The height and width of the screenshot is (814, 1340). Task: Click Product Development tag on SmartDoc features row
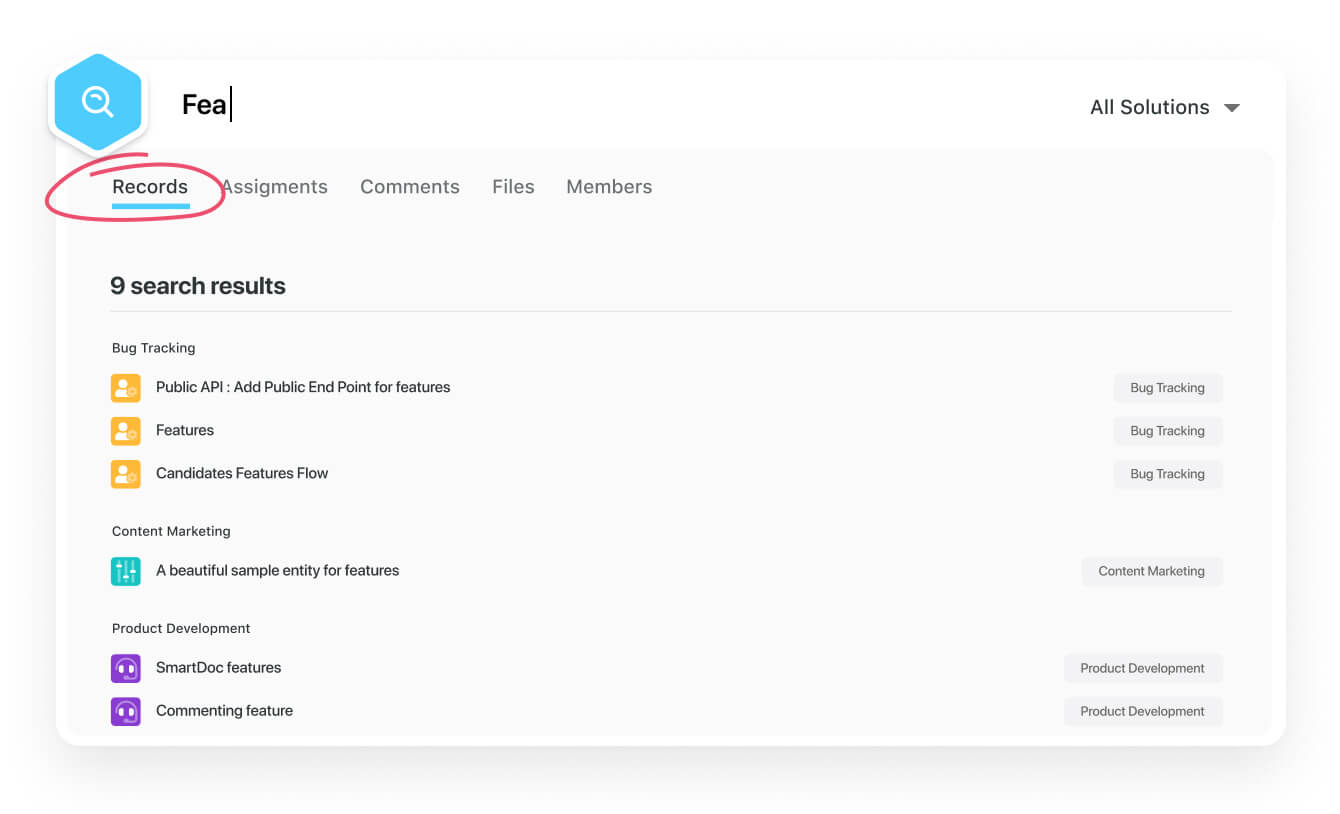coord(1143,668)
